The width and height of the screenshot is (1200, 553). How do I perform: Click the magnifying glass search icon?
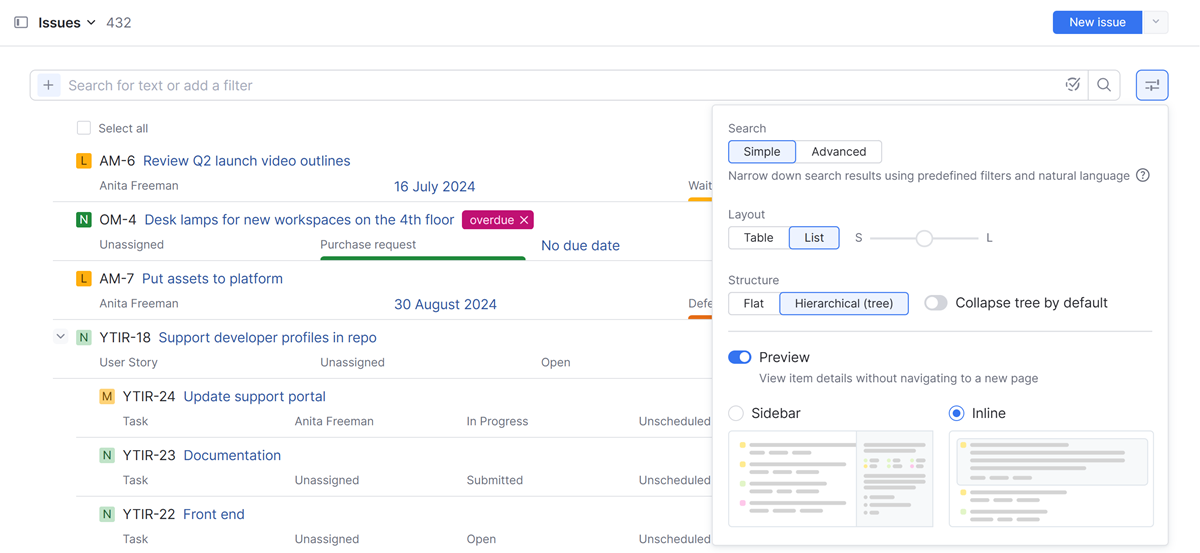click(1104, 85)
